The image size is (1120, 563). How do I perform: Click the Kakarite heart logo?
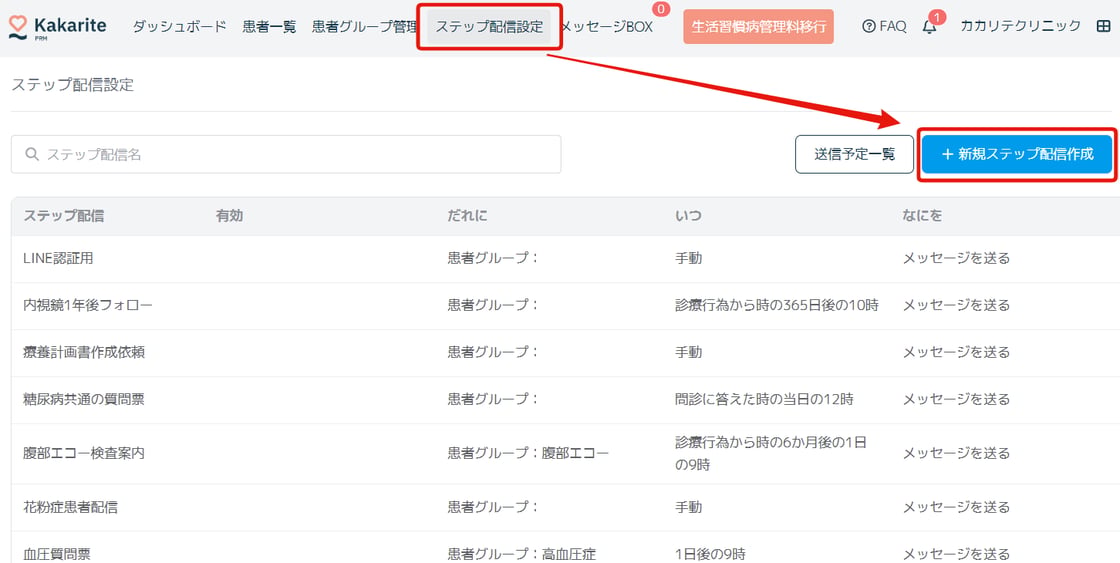[18, 26]
